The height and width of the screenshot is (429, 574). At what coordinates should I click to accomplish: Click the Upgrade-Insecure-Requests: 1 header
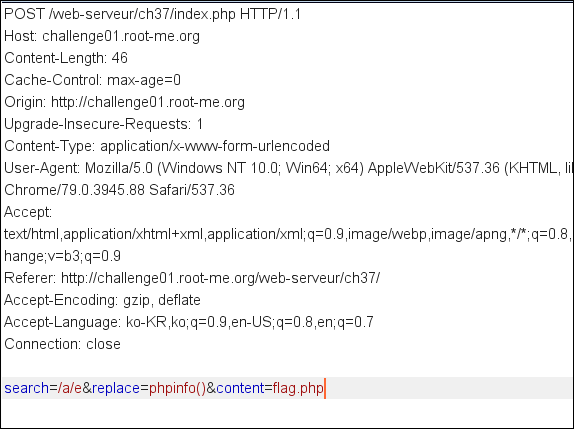(x=104, y=124)
